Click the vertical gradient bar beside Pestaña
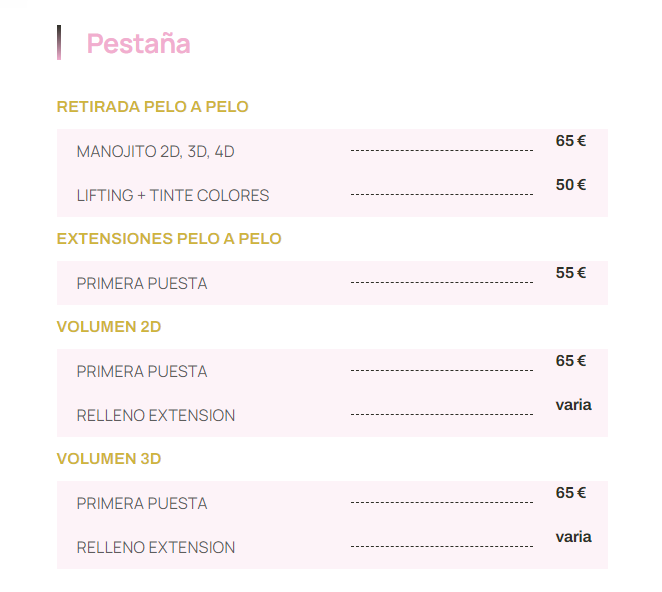Image resolution: width=662 pixels, height=592 pixels. coord(59,43)
